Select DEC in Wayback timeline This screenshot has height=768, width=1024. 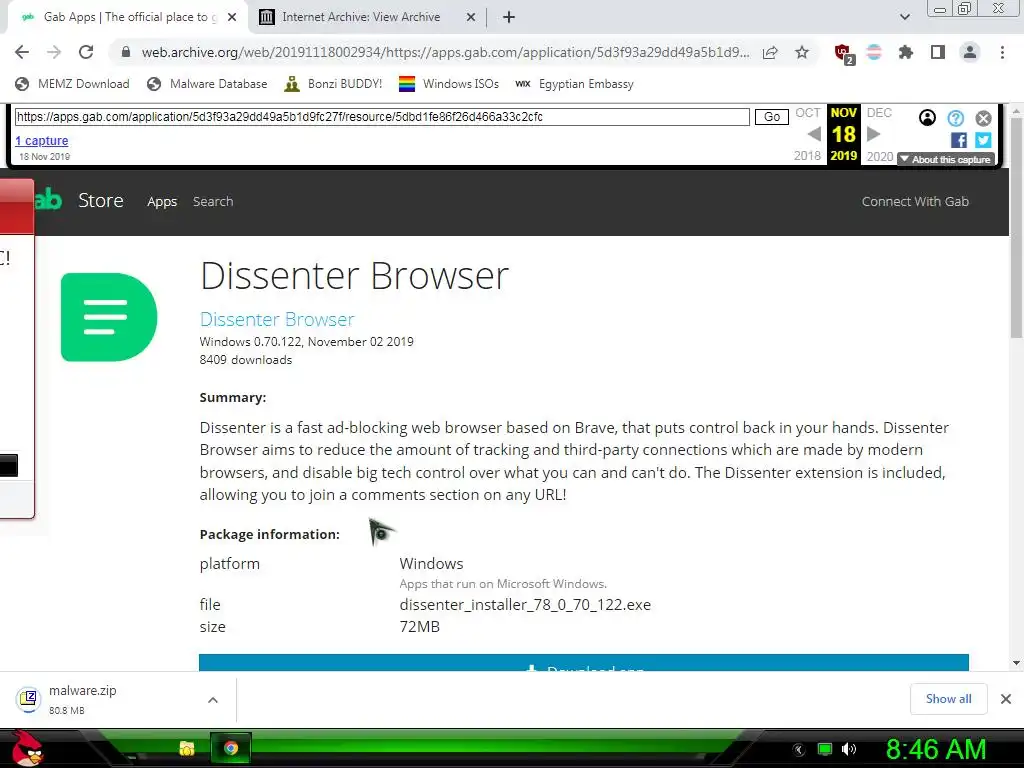[879, 113]
